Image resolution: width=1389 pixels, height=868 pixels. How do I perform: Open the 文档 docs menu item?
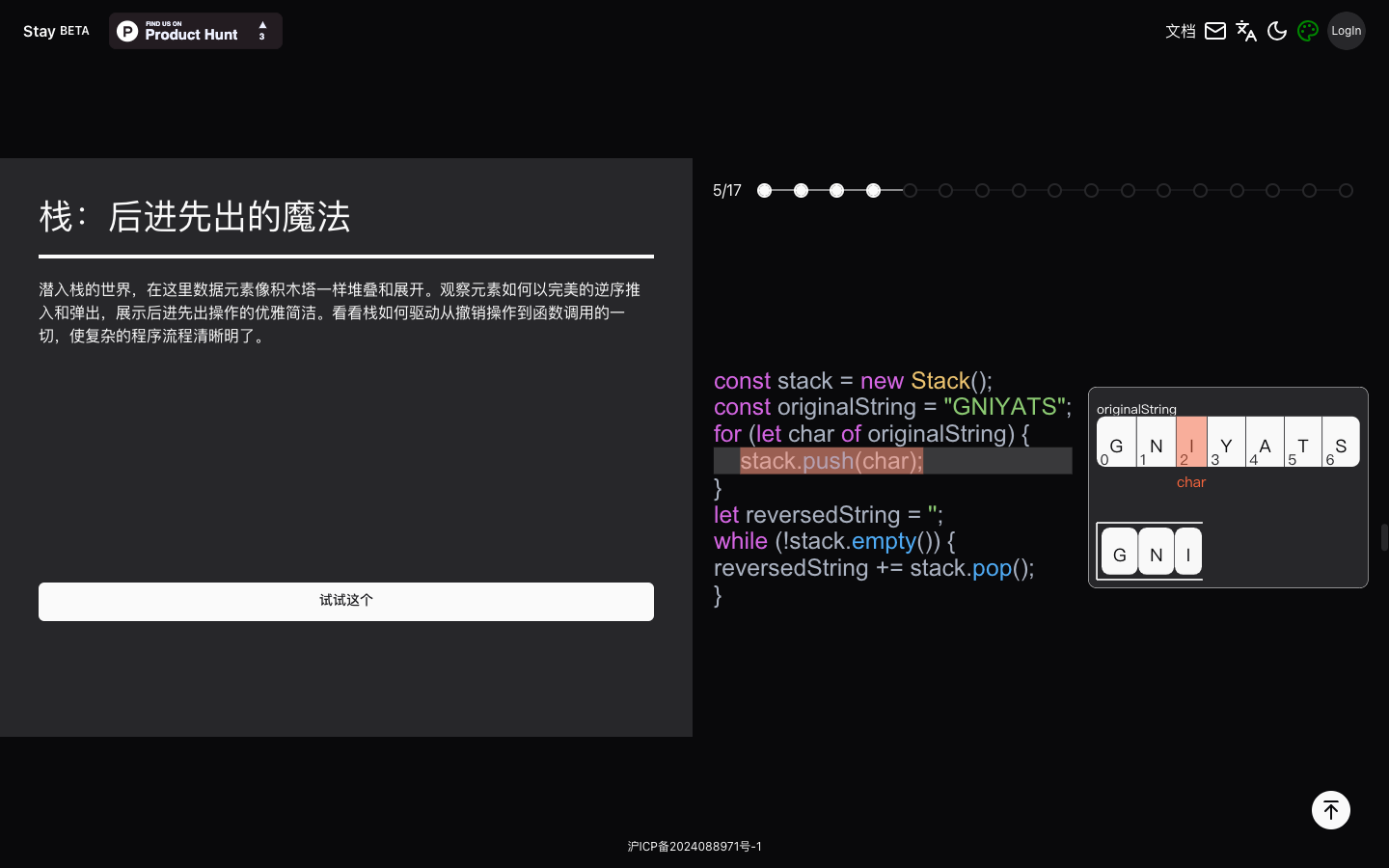coord(1180,31)
